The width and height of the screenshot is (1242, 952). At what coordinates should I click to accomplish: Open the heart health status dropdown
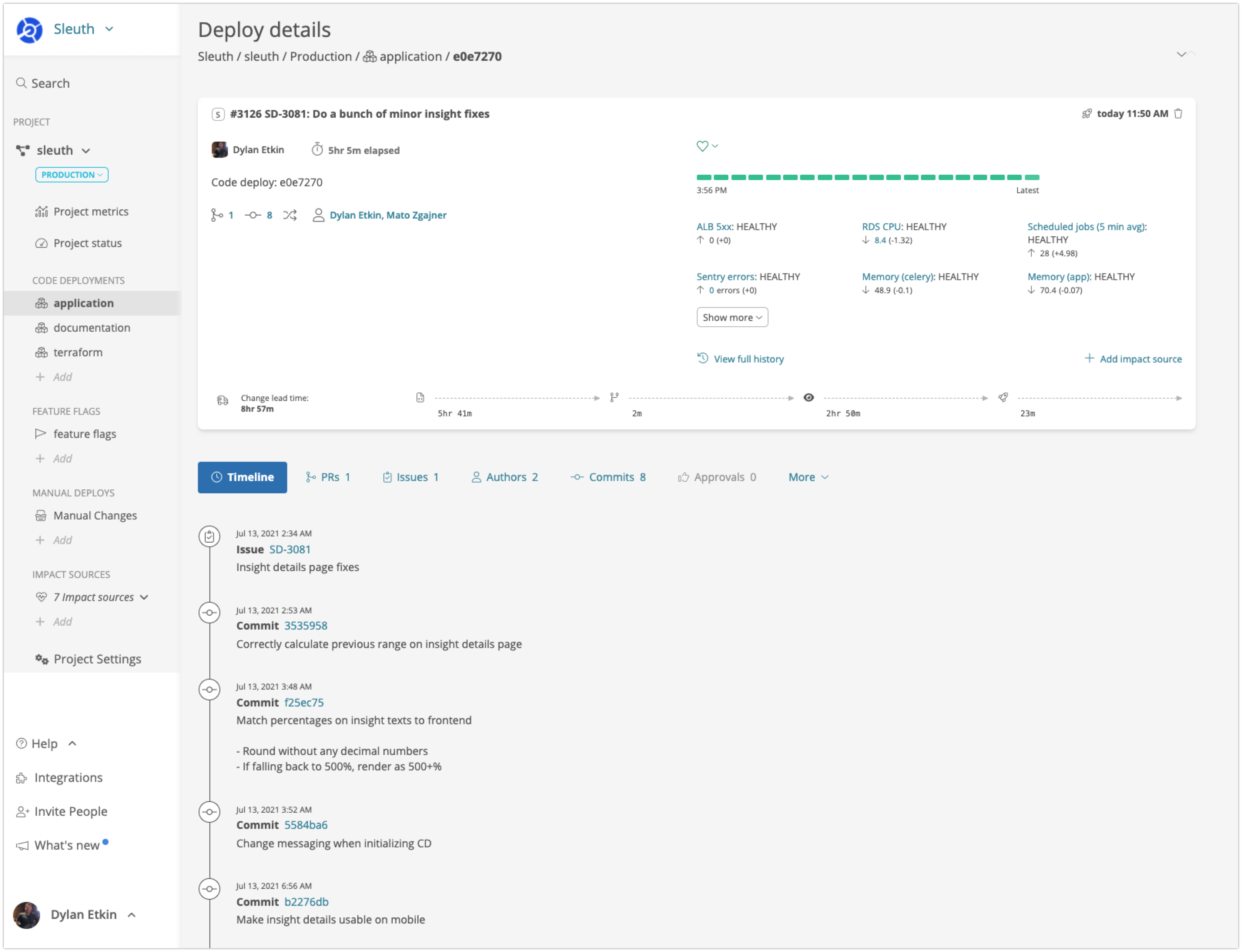pos(707,146)
